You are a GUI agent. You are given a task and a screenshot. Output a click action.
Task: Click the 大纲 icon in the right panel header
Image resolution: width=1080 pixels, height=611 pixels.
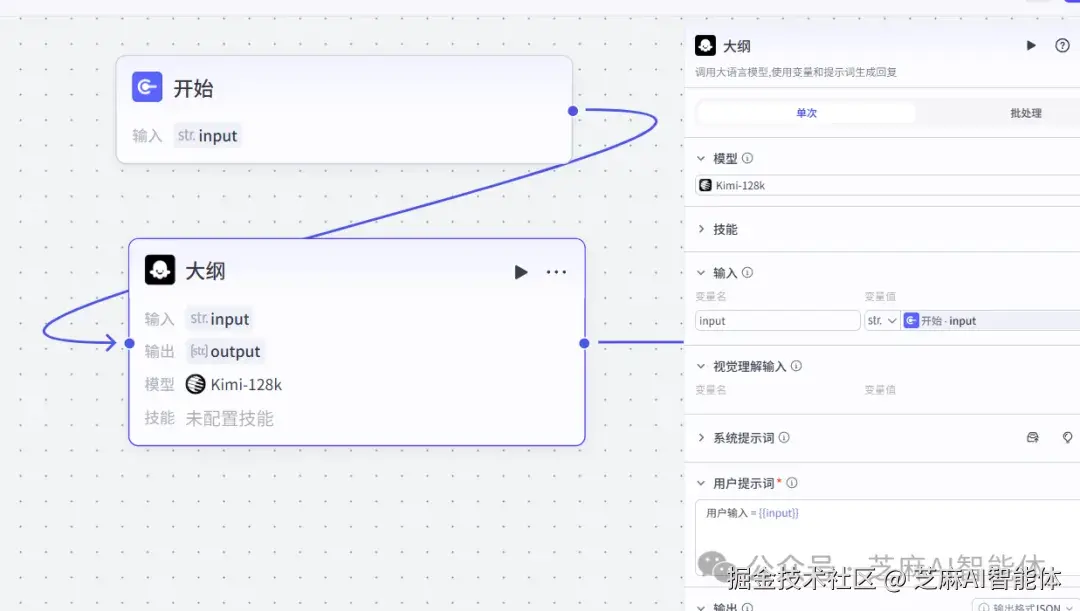(703, 45)
